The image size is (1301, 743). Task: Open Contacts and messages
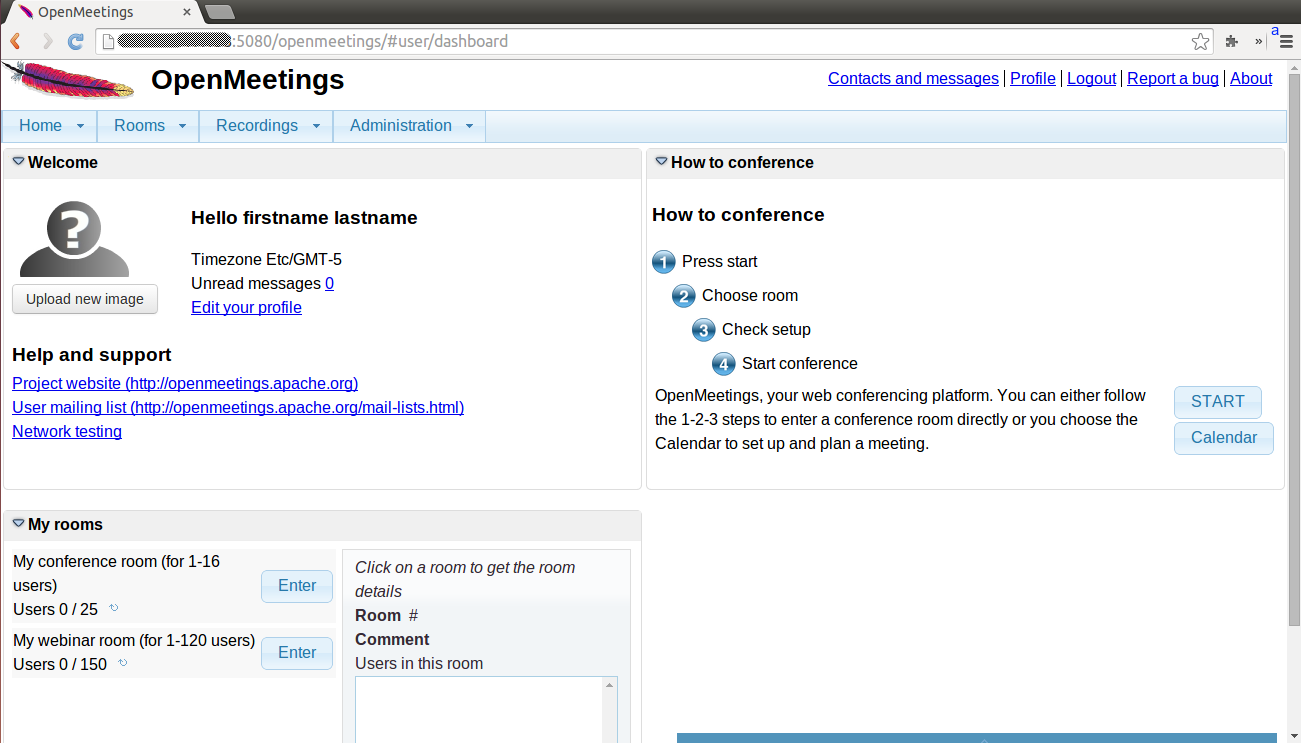pos(913,79)
